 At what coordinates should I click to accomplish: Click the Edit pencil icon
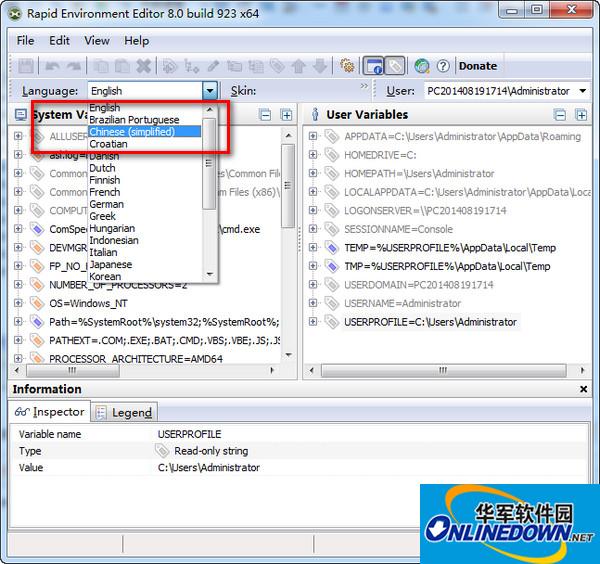213,66
